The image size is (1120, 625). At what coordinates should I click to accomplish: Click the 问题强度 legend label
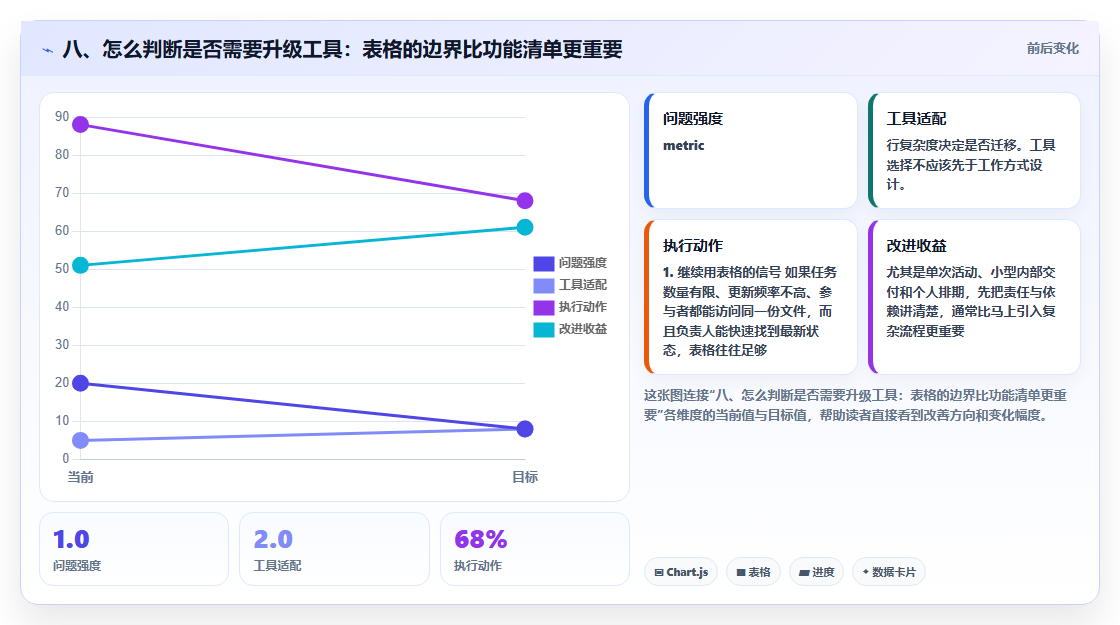point(583,263)
